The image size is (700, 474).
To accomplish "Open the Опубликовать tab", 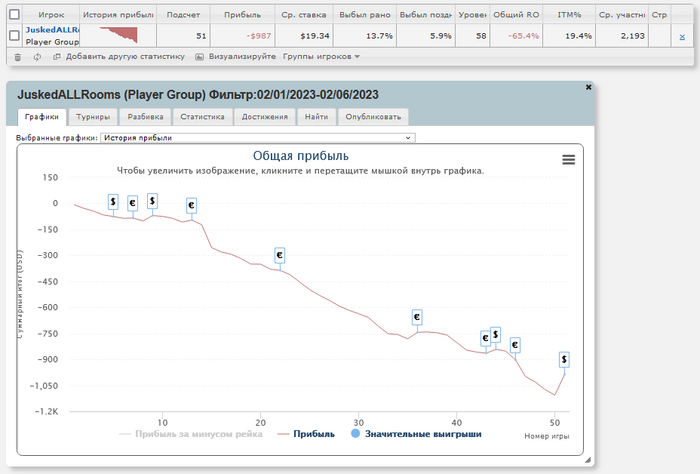I will pyautogui.click(x=373, y=117).
